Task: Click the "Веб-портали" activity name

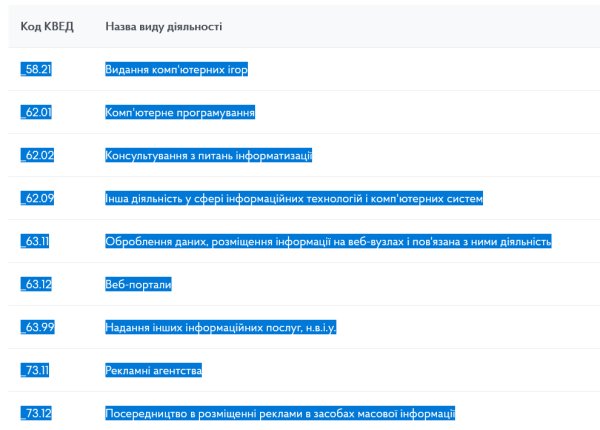Action: pos(139,285)
